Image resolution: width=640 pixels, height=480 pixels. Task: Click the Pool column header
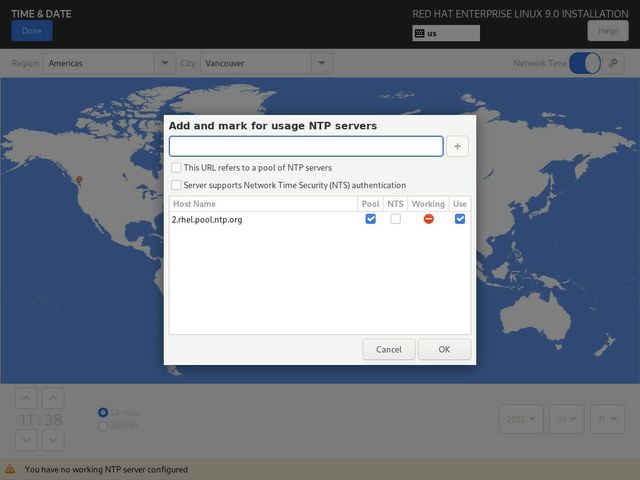(x=370, y=204)
